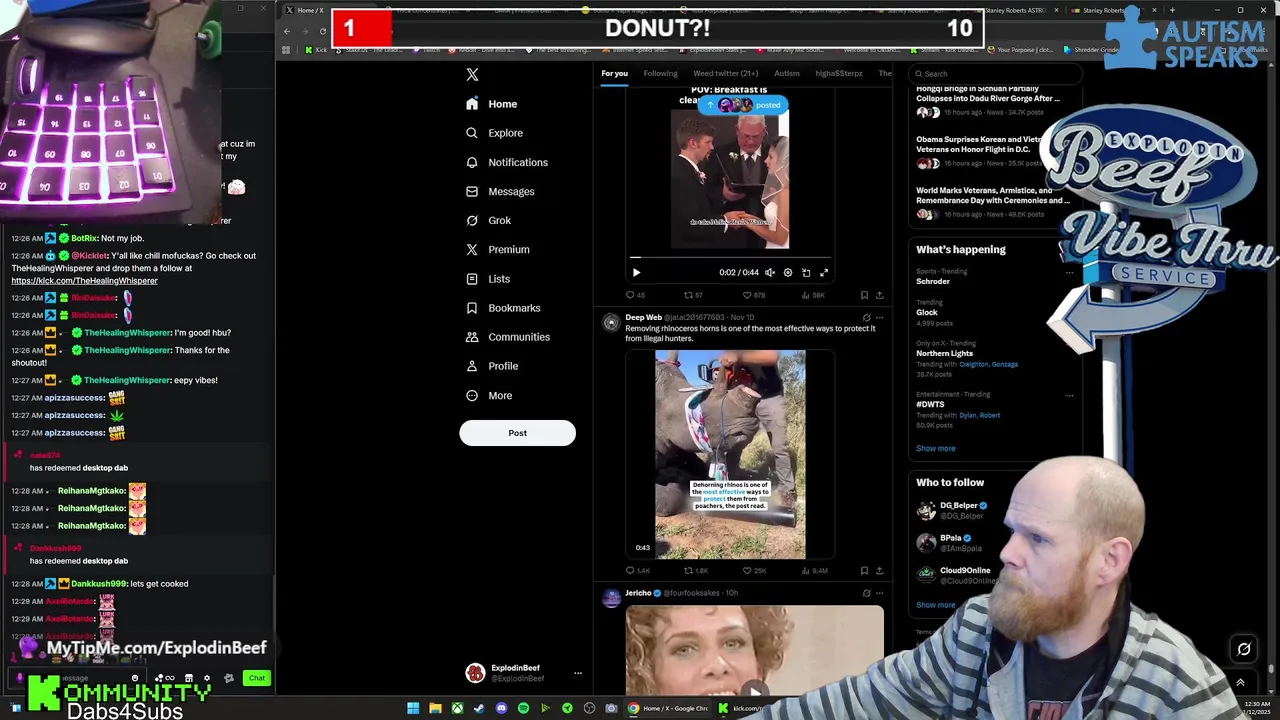The image size is (1280, 720).
Task: Like the Deep Web rhino post
Action: pos(754,571)
